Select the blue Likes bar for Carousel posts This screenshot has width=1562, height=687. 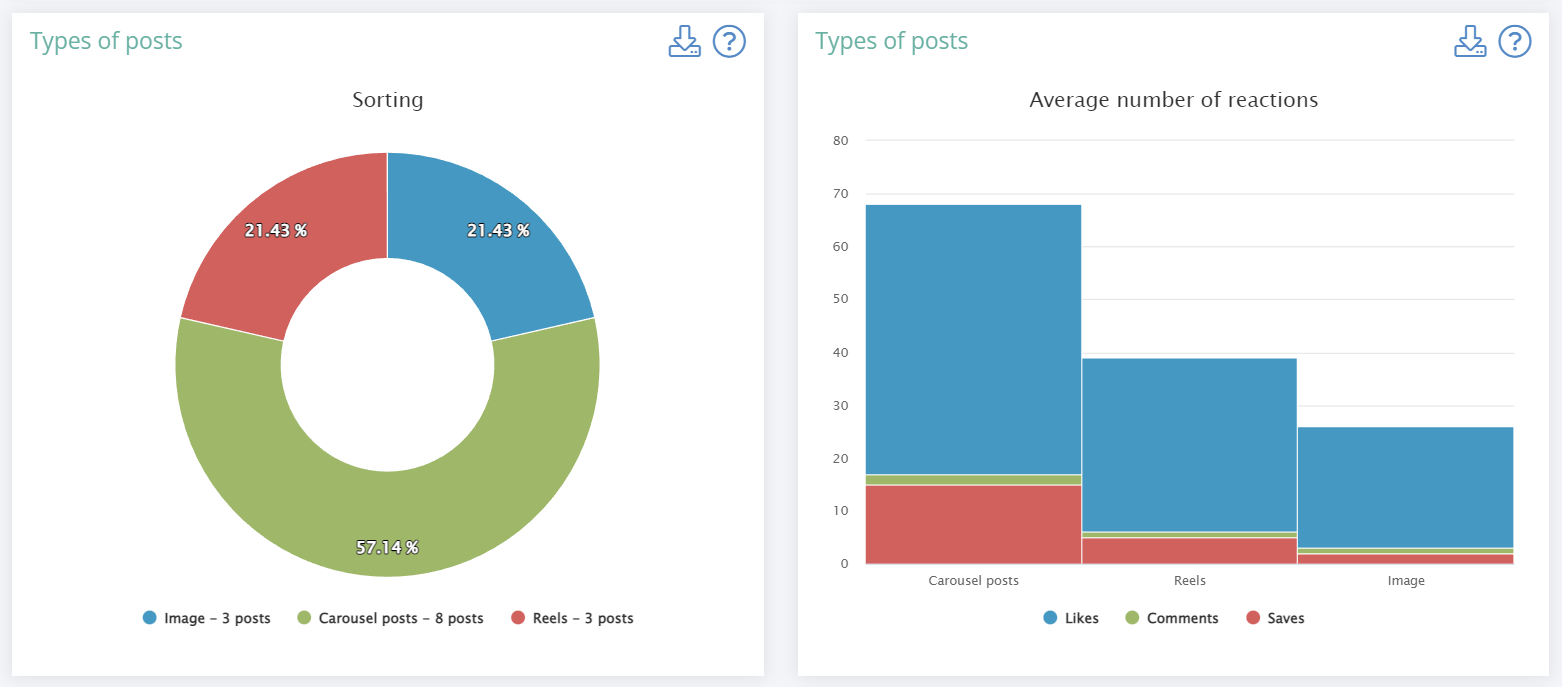coord(973,340)
